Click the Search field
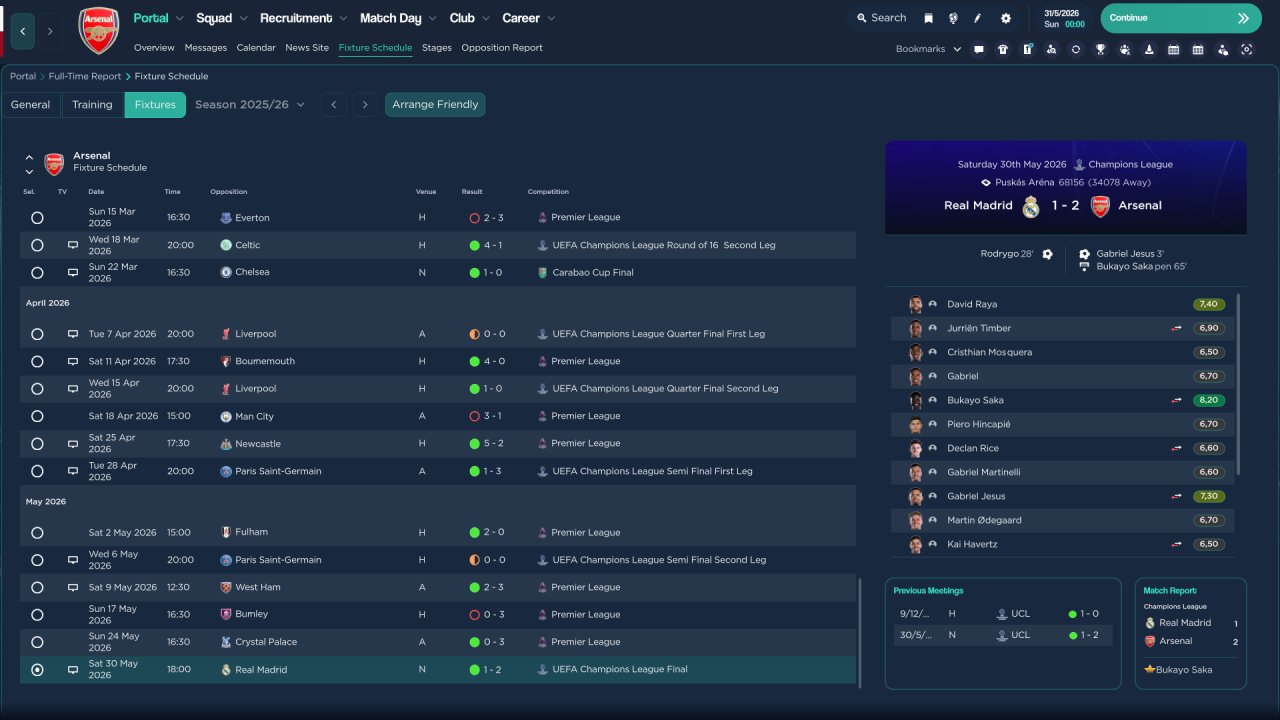This screenshot has width=1280, height=720. [x=880, y=18]
